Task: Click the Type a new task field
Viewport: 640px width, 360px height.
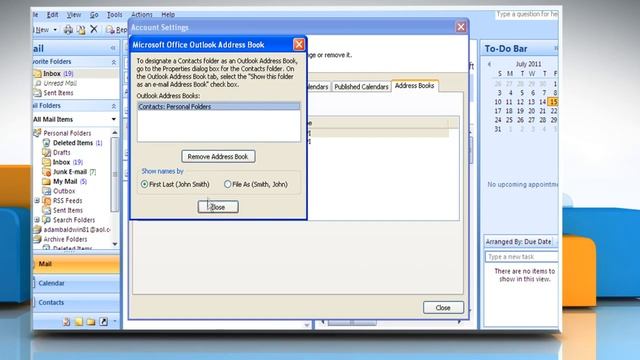Action: pyautogui.click(x=521, y=257)
